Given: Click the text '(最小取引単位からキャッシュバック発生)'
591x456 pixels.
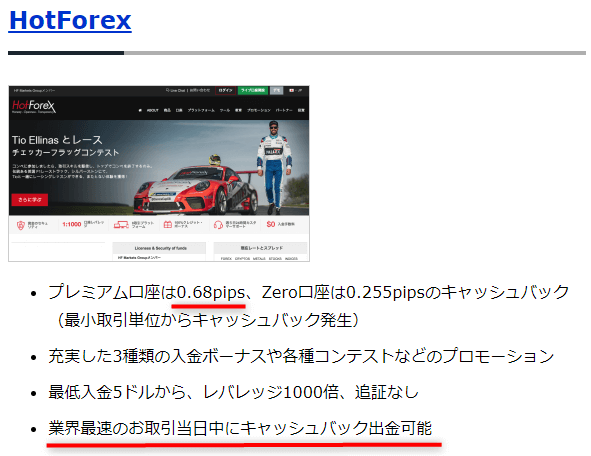Looking at the screenshot, I should (x=208, y=320).
